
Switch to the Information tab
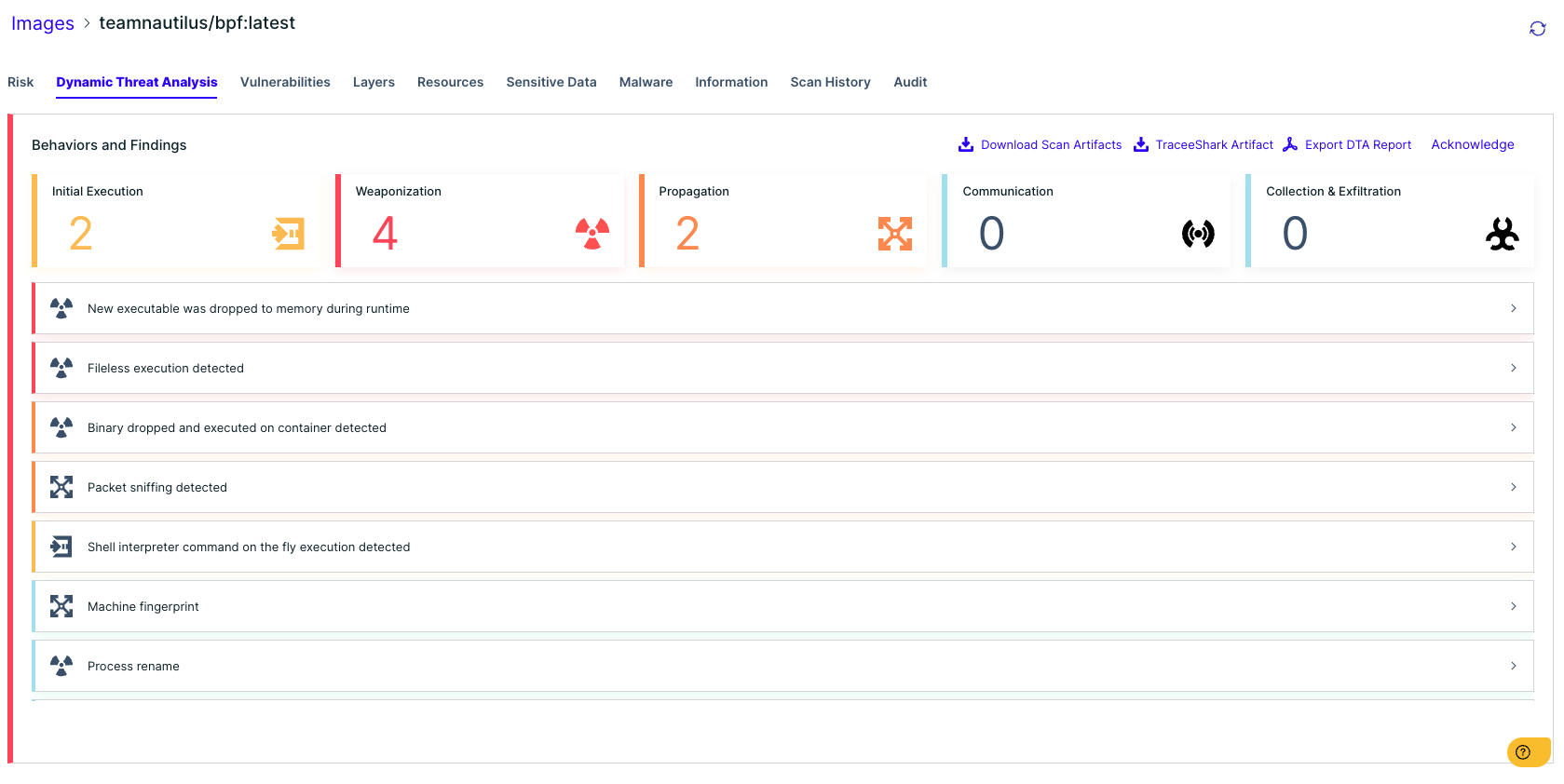click(x=731, y=82)
